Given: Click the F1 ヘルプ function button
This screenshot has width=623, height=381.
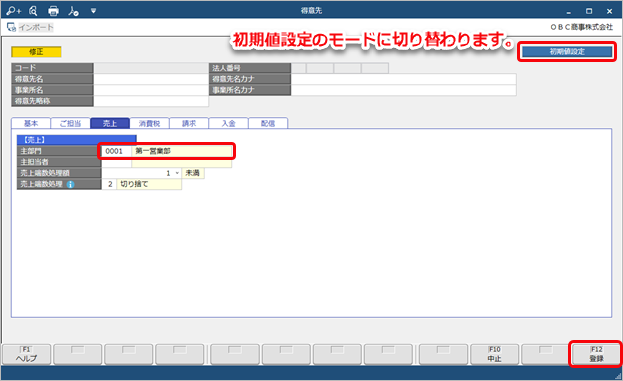Looking at the screenshot, I should click(27, 354).
